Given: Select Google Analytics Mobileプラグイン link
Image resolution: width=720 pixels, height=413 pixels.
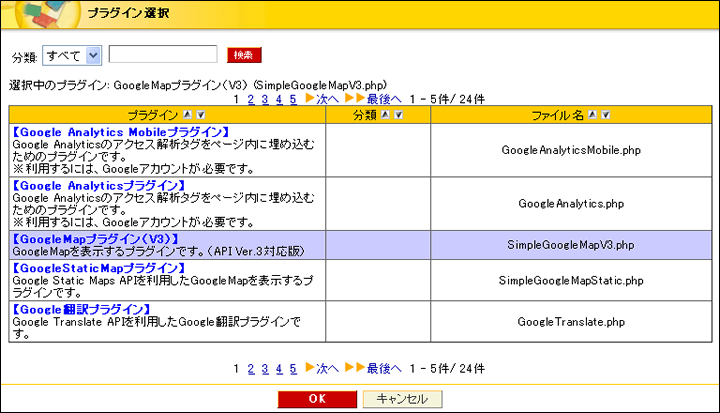Looking at the screenshot, I should pyautogui.click(x=121, y=132).
